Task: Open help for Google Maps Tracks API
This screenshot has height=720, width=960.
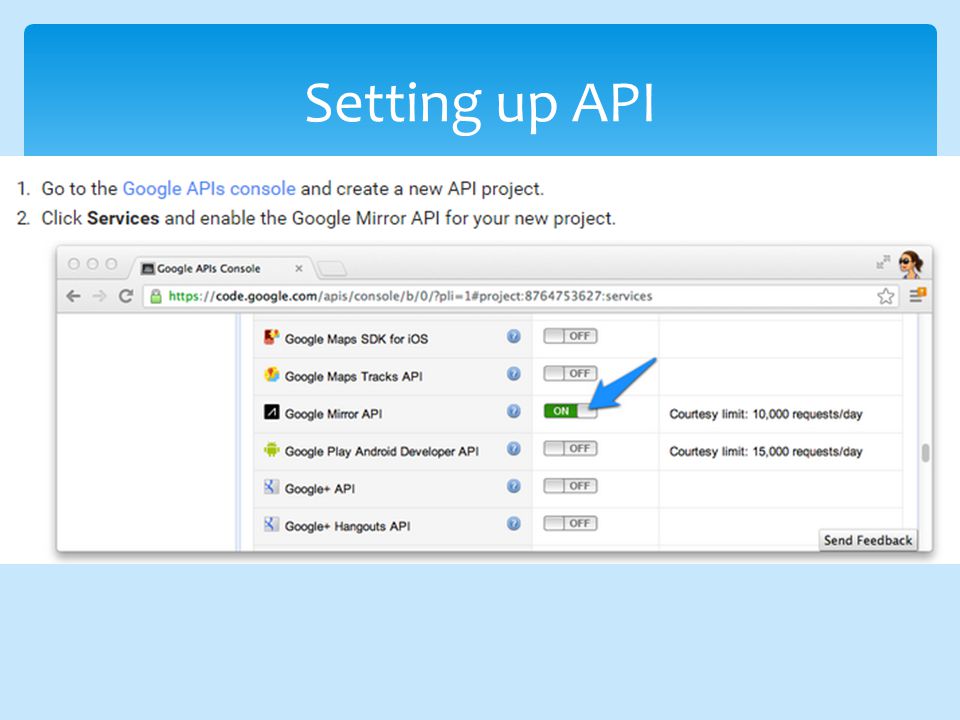Action: 514,373
